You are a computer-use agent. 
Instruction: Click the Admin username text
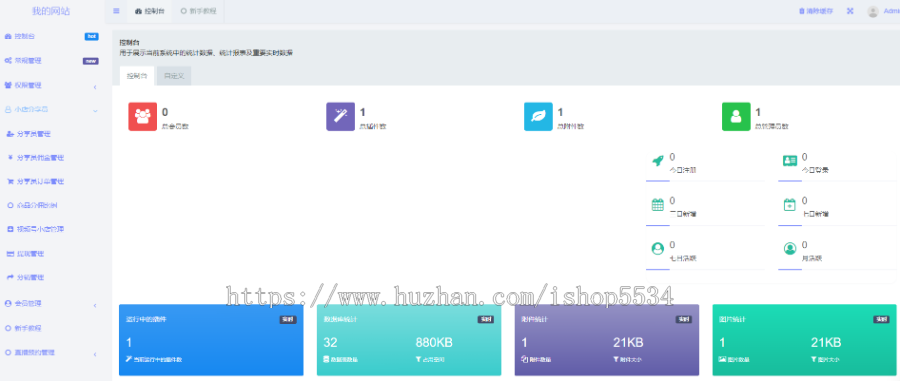[891, 11]
